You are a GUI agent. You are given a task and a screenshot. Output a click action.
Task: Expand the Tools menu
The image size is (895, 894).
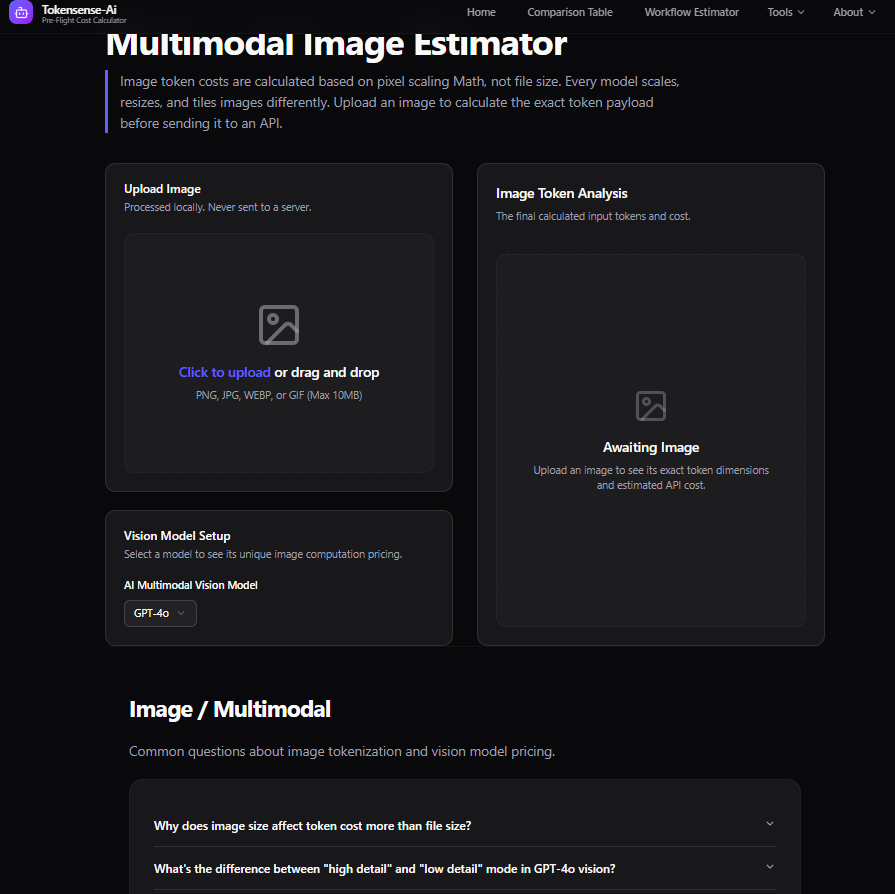tap(785, 12)
